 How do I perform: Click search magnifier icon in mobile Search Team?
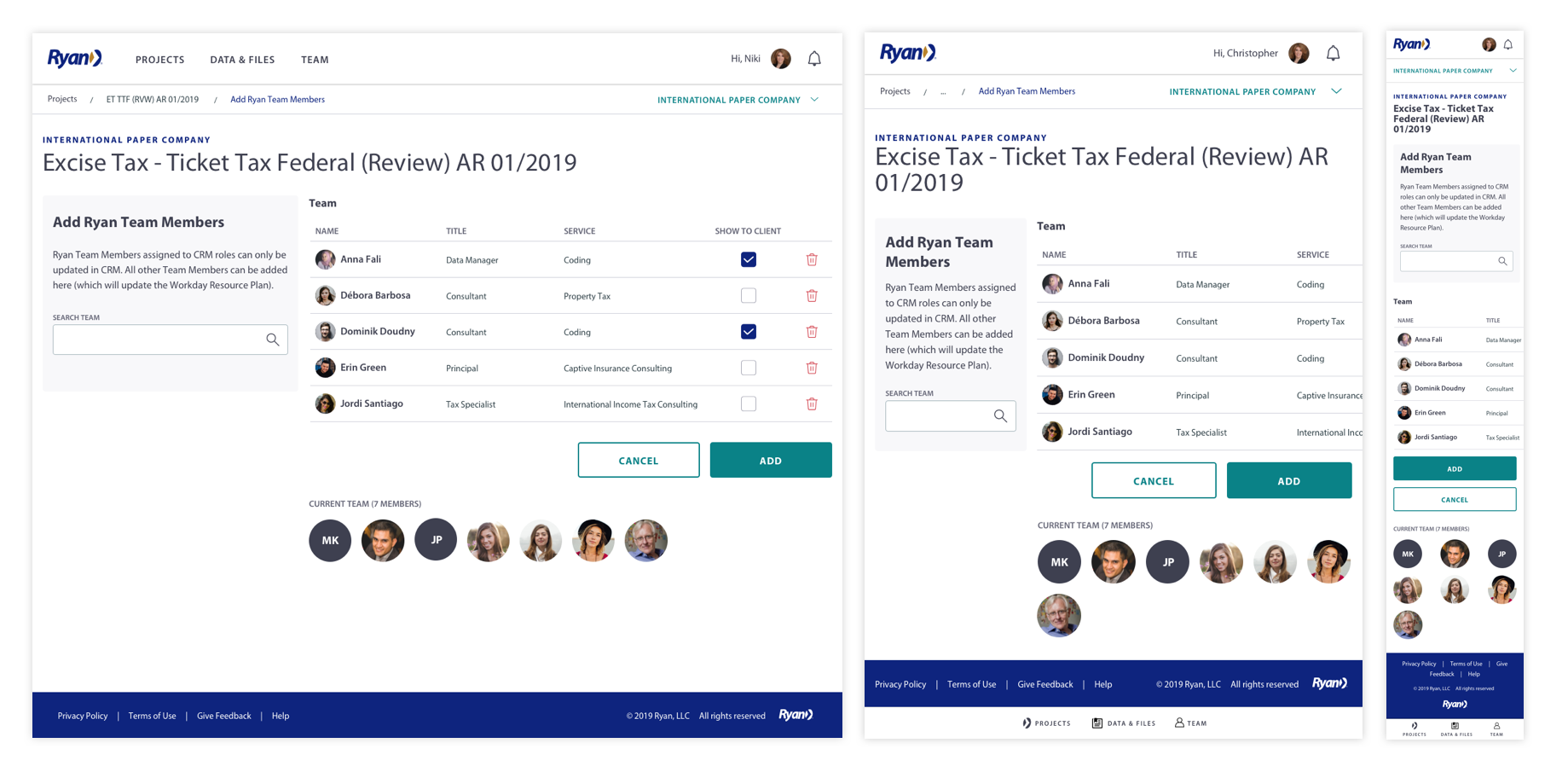(1503, 261)
